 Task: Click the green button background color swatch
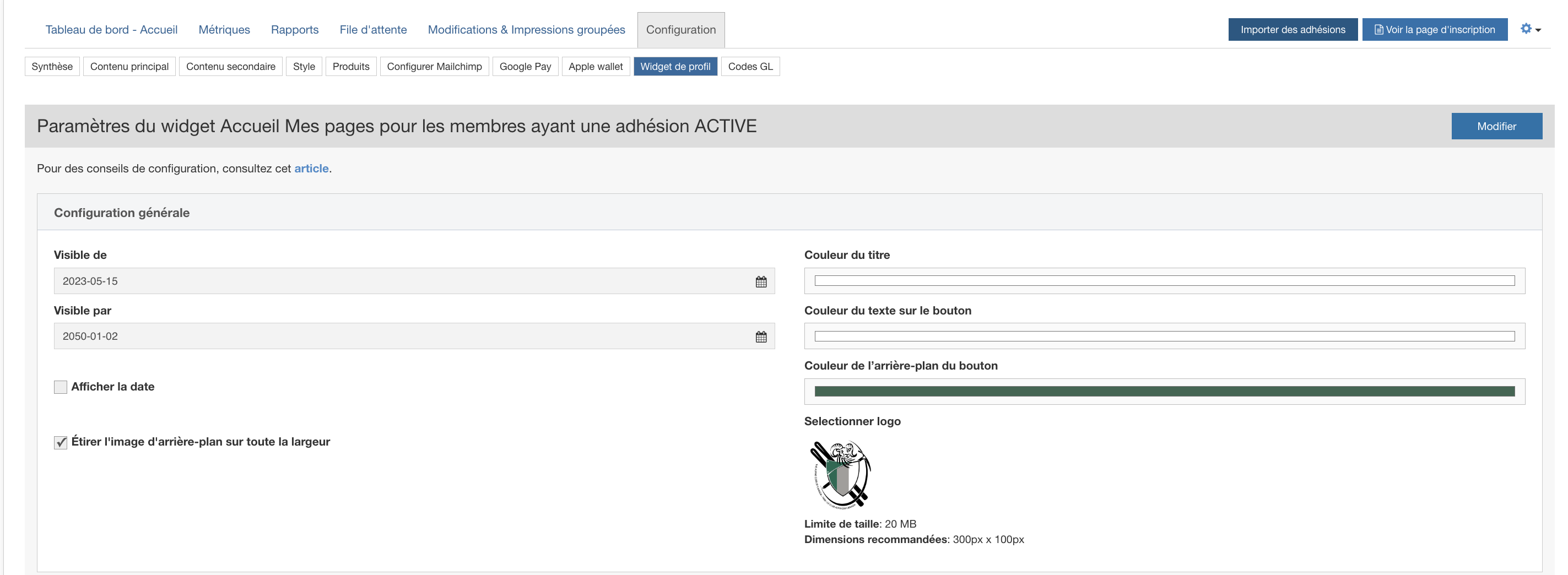tap(1164, 392)
